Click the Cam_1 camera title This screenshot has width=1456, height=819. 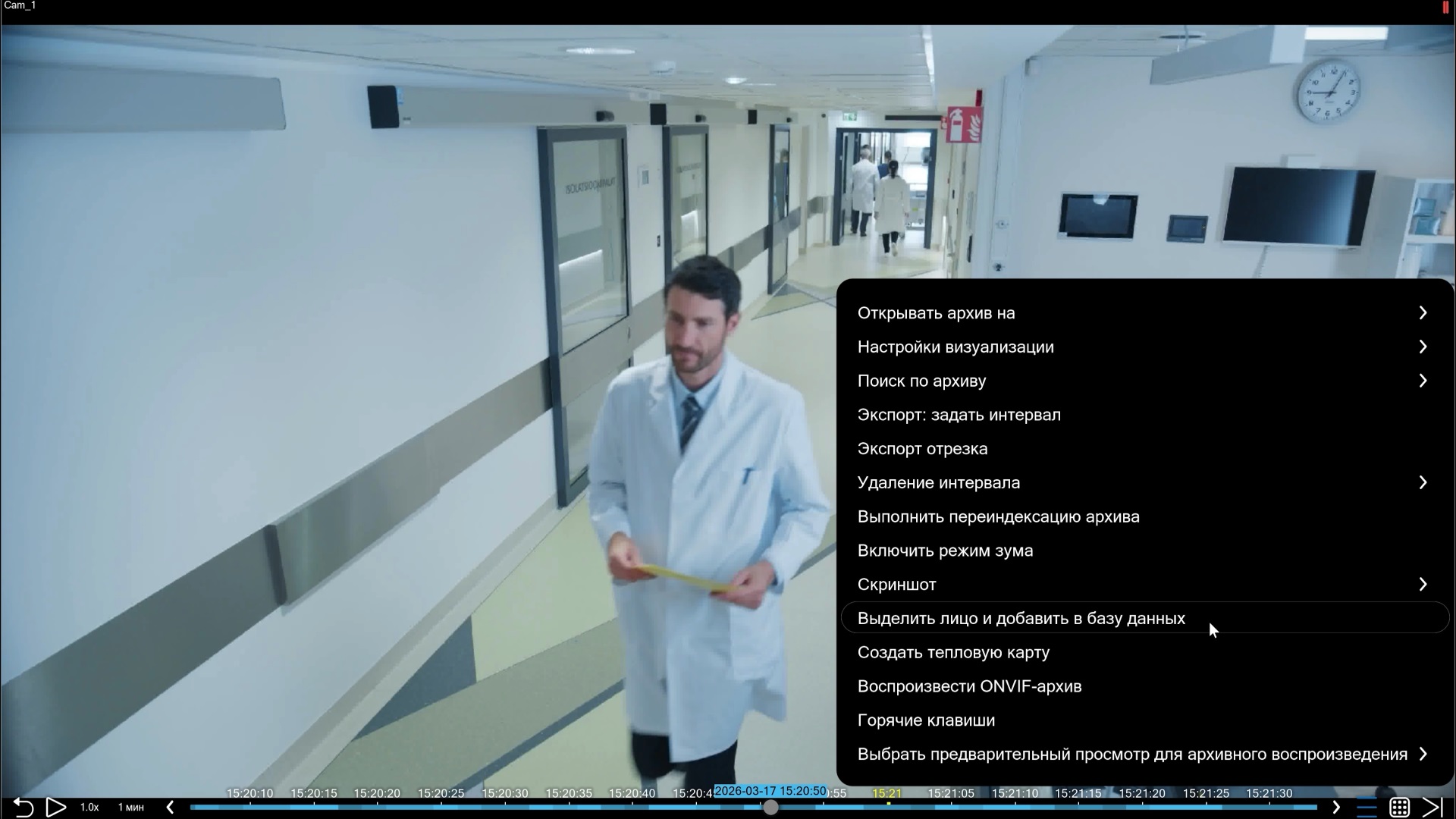click(20, 5)
